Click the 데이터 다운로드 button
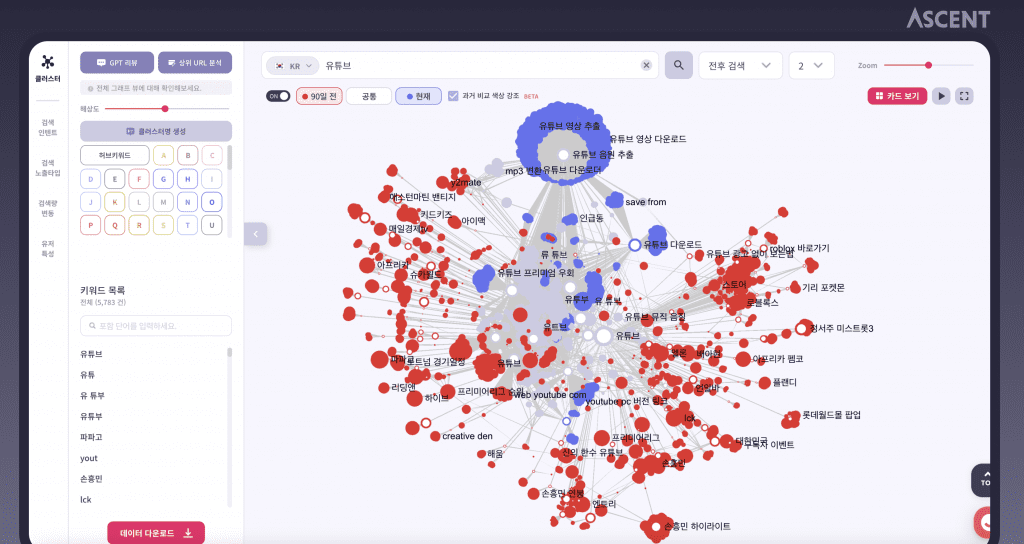 [156, 533]
